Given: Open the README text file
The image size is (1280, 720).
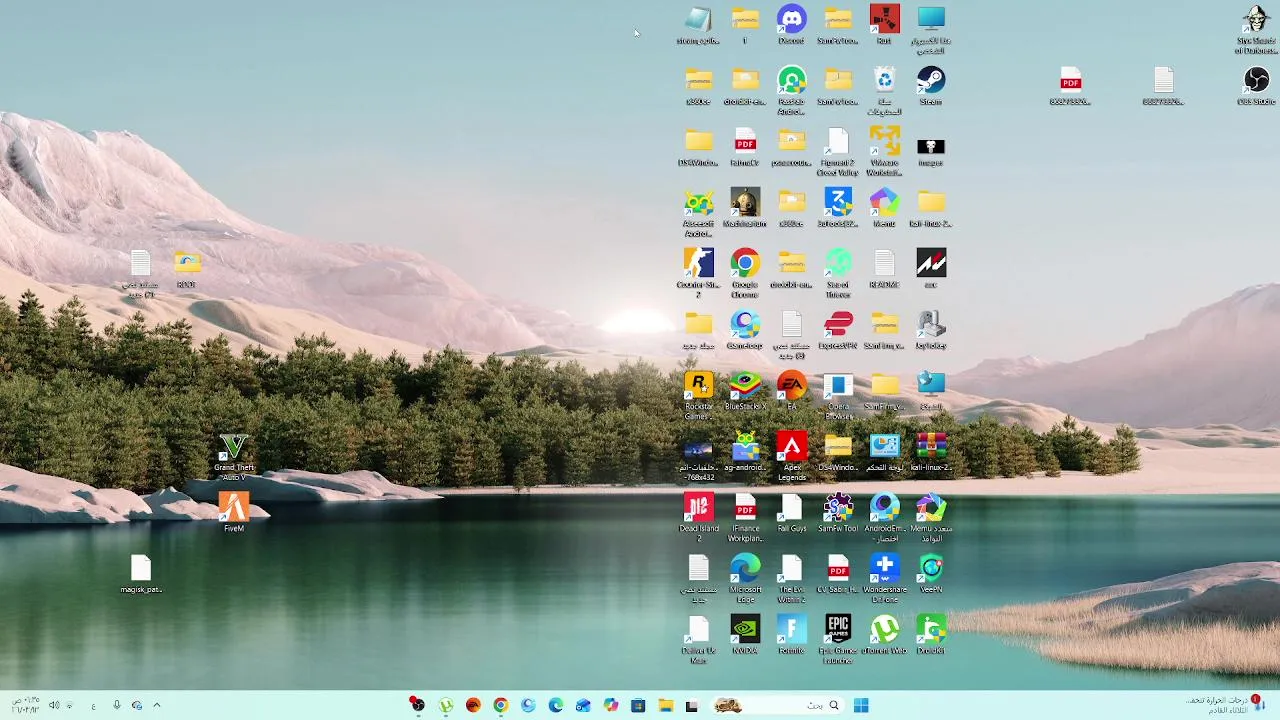Looking at the screenshot, I should click(884, 269).
